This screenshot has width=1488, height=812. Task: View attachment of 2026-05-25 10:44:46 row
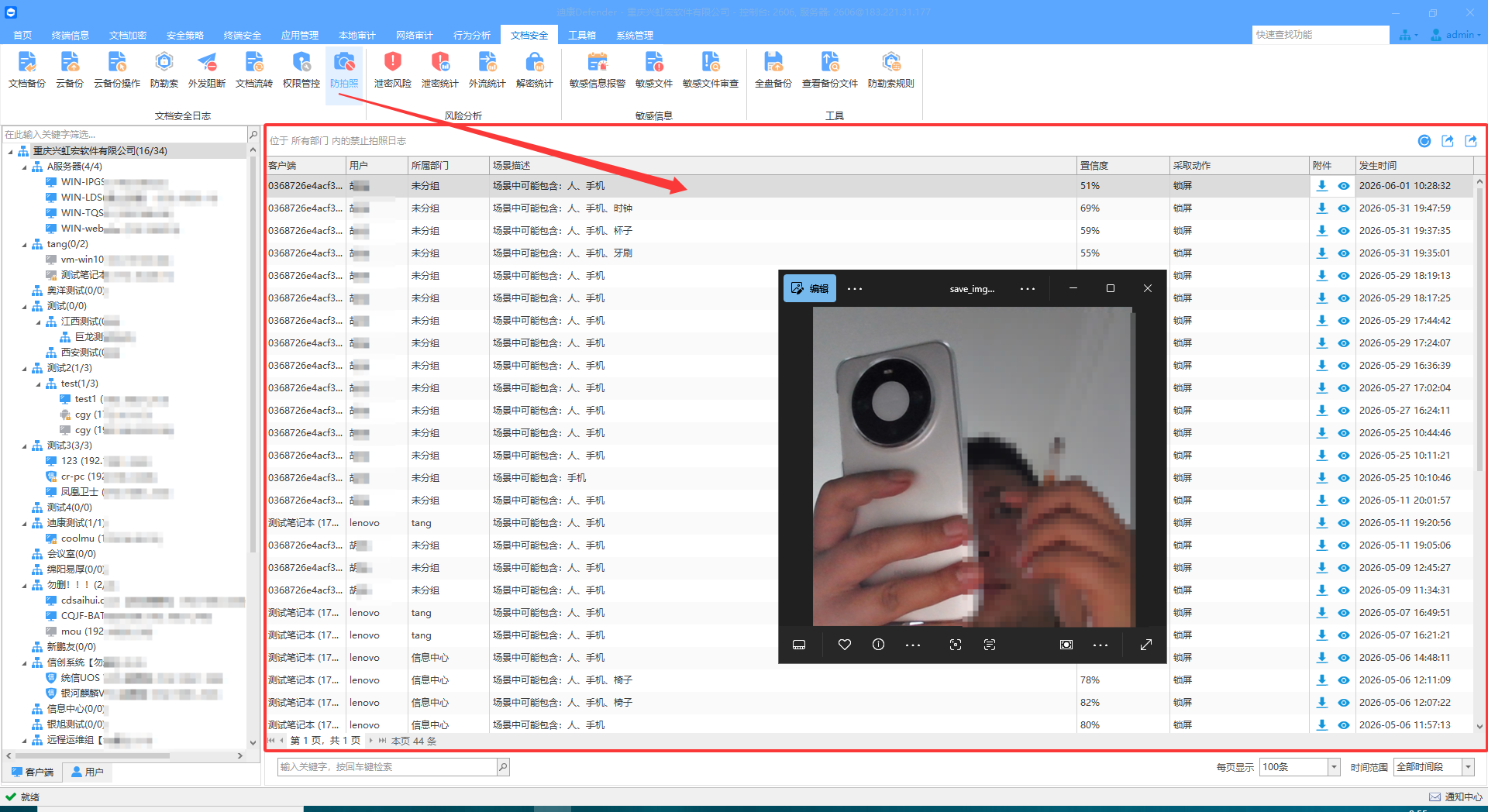(1344, 433)
